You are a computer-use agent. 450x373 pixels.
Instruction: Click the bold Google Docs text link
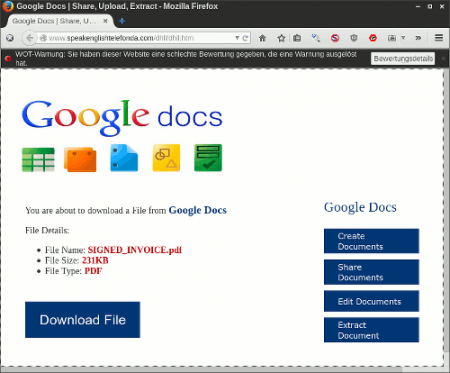coord(198,210)
